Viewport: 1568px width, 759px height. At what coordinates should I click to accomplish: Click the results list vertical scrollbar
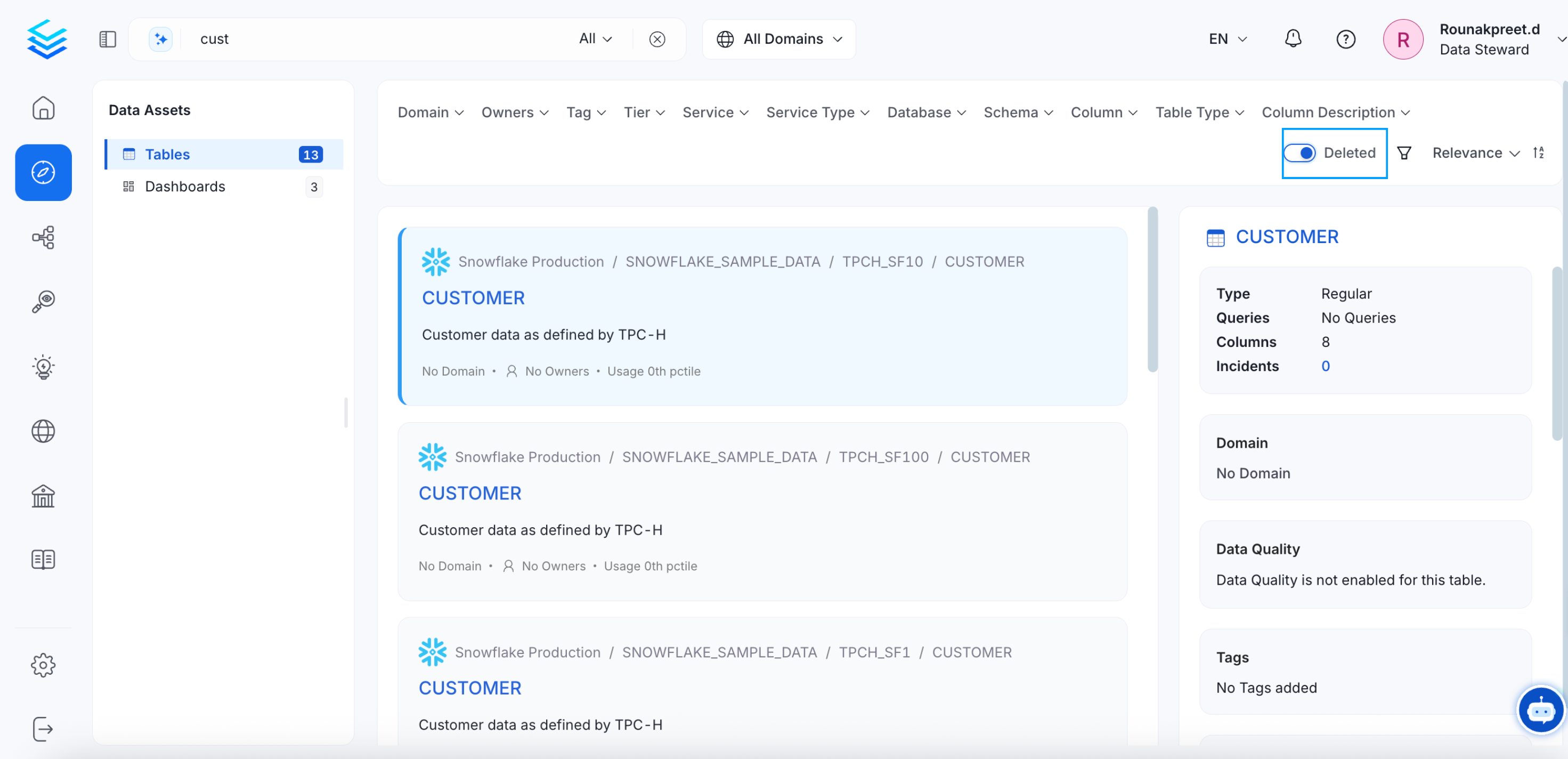tap(1152, 289)
